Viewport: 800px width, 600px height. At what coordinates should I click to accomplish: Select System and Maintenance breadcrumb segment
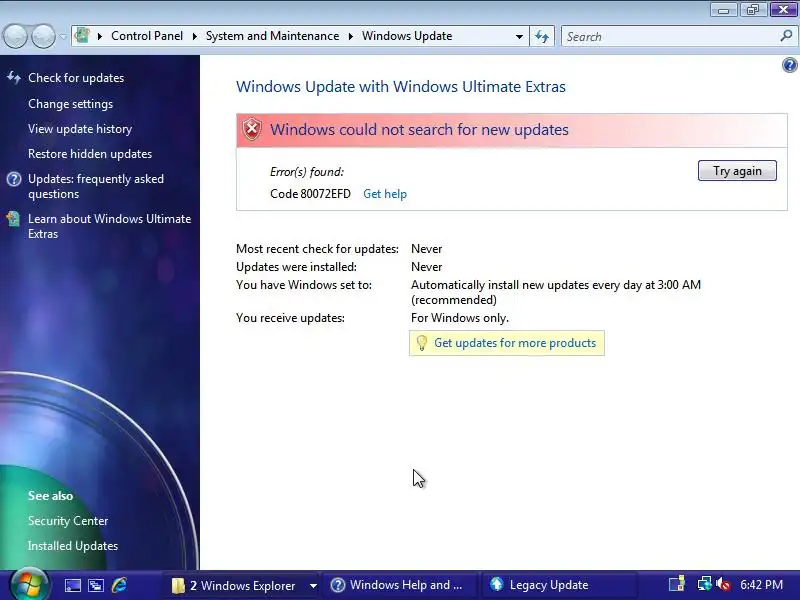coord(272,36)
